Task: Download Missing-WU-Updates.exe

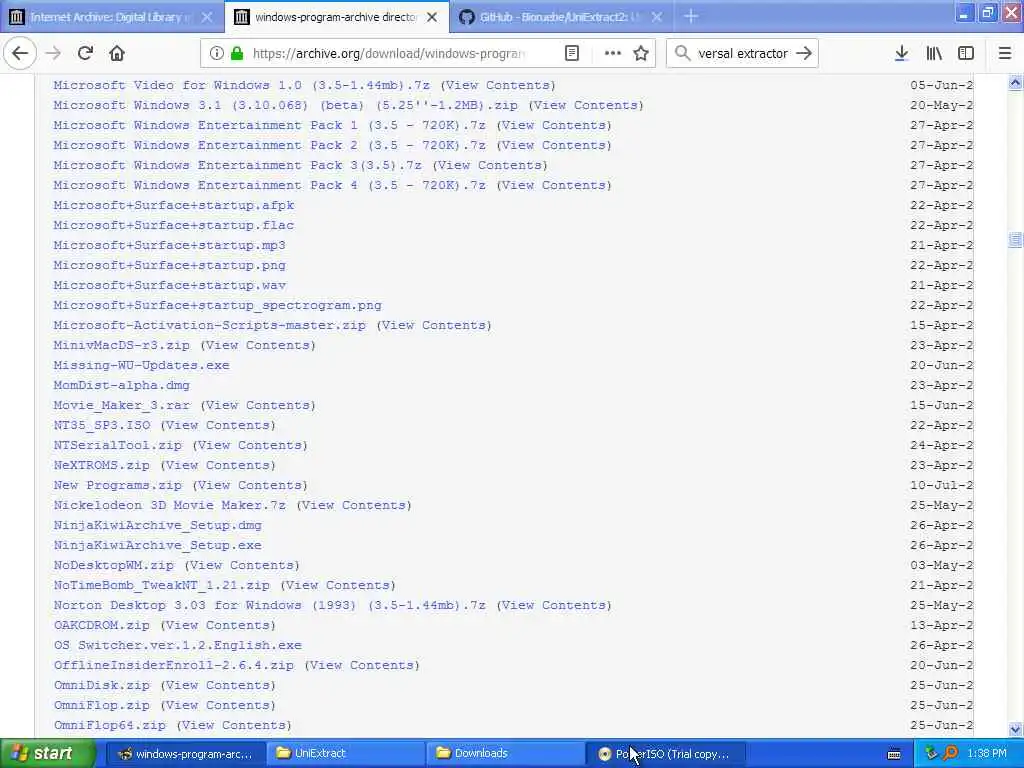Action: (x=142, y=365)
